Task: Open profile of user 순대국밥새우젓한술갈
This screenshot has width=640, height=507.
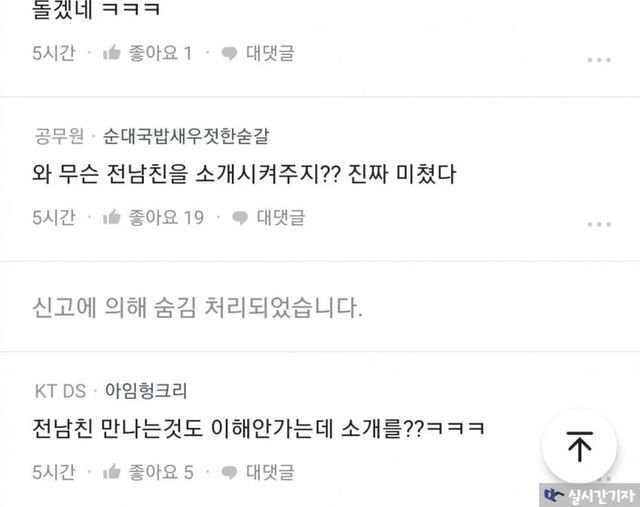Action: point(186,136)
